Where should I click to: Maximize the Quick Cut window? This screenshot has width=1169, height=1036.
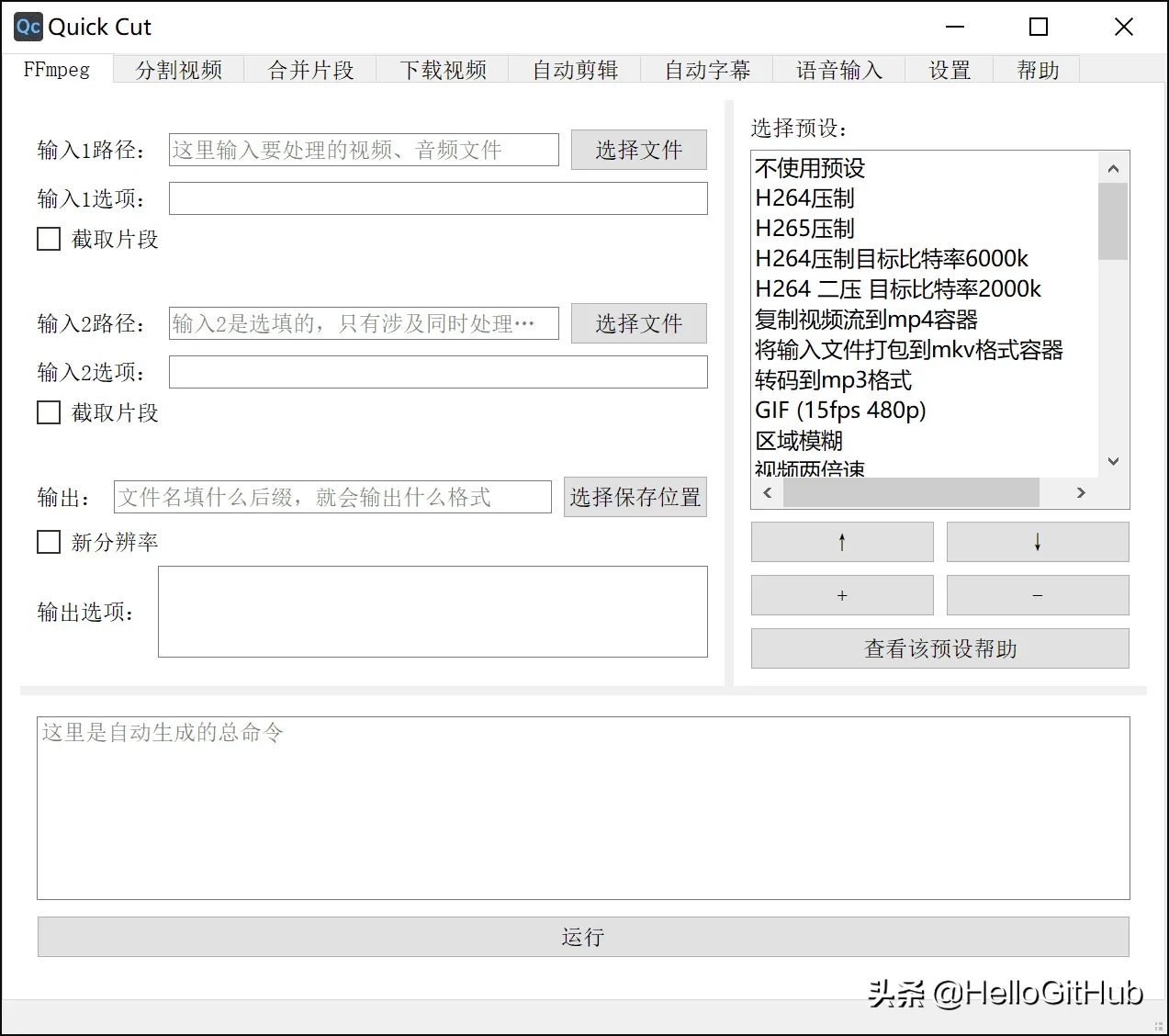(1039, 27)
